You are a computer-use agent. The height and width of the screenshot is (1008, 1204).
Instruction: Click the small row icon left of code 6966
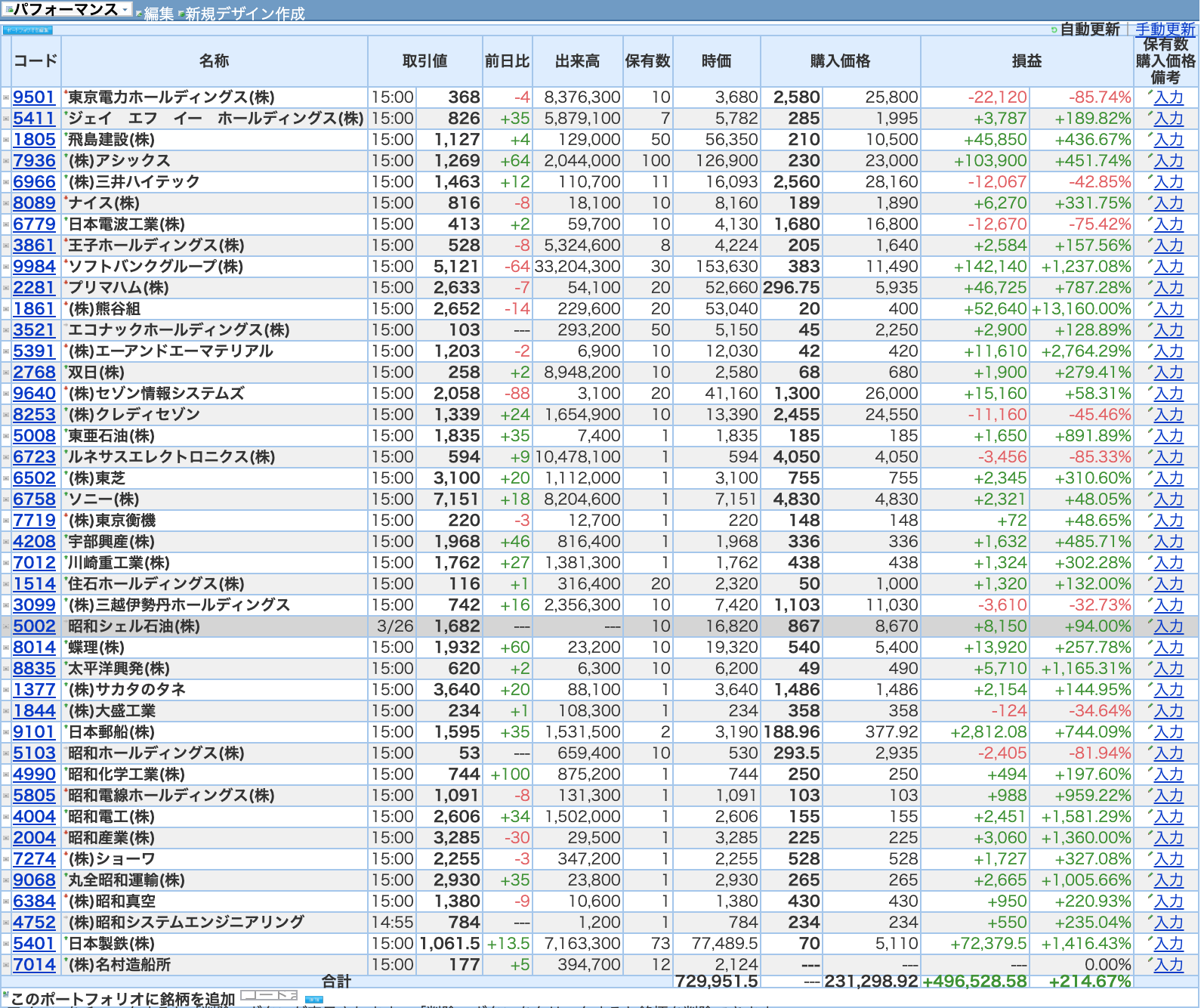tap(6, 182)
